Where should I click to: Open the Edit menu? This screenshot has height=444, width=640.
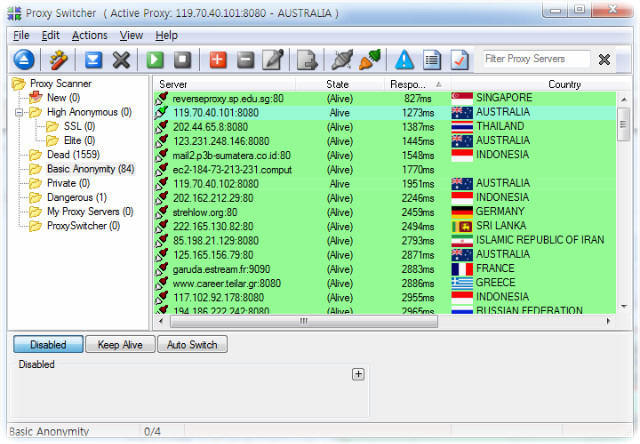point(51,36)
